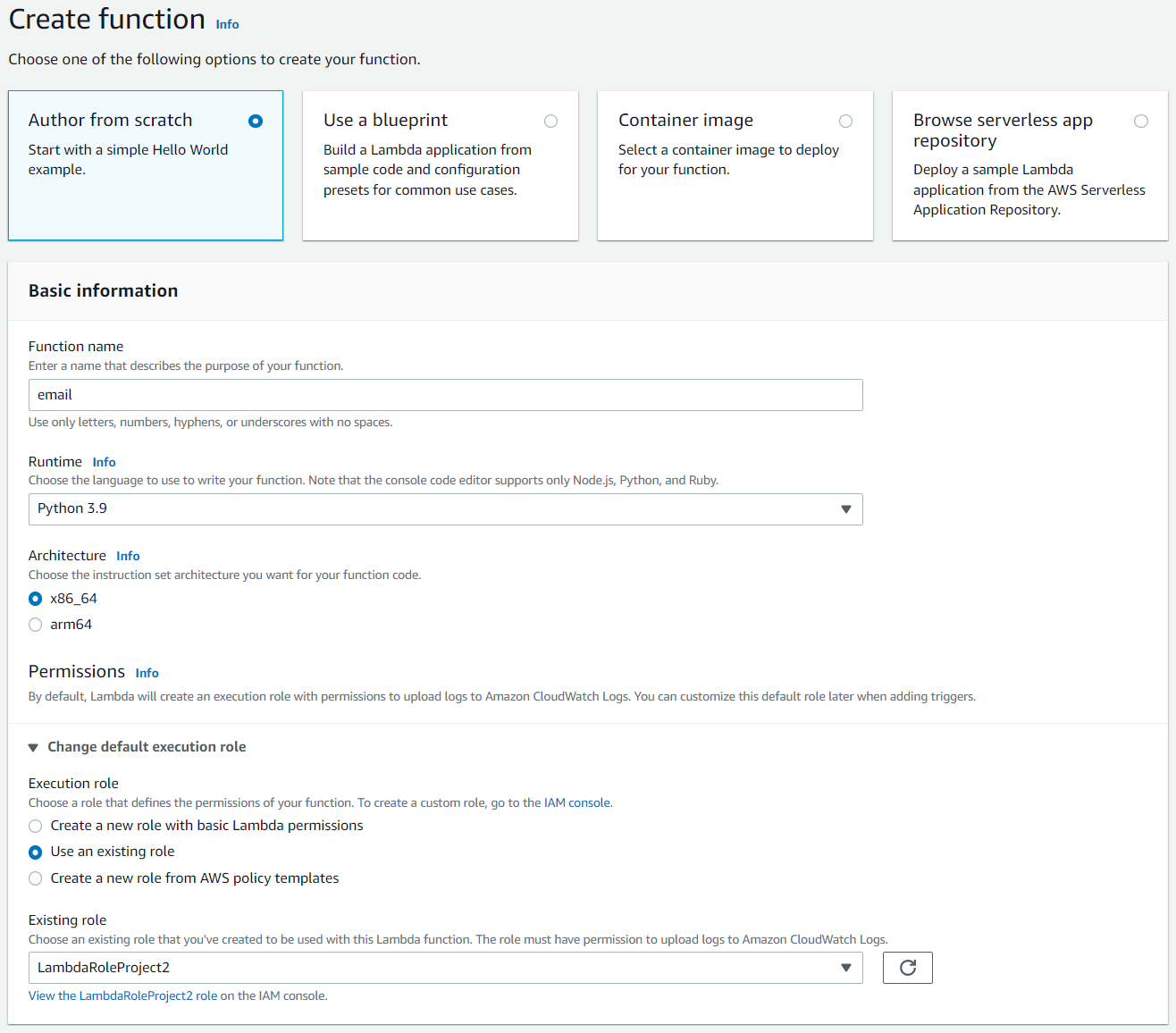Viewport: 1176px width, 1033px height.
Task: Select the Container image radio button
Action: click(845, 121)
